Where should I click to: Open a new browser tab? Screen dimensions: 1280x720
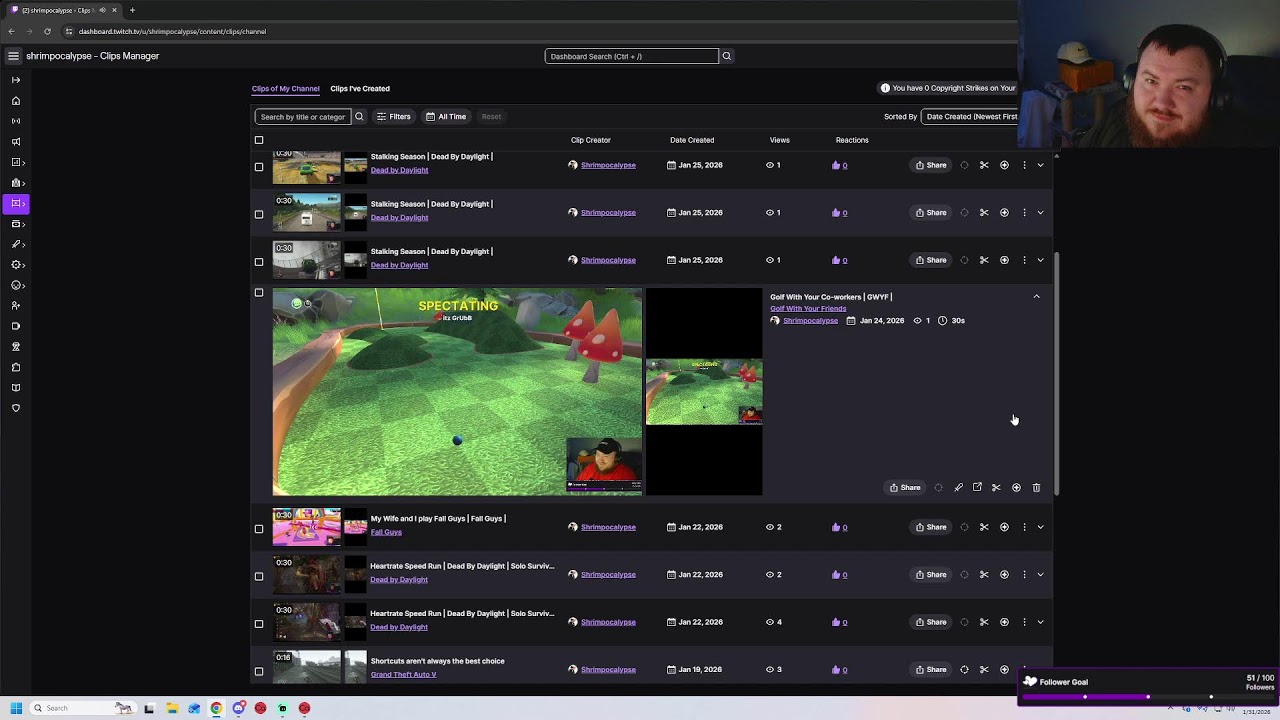tap(132, 10)
